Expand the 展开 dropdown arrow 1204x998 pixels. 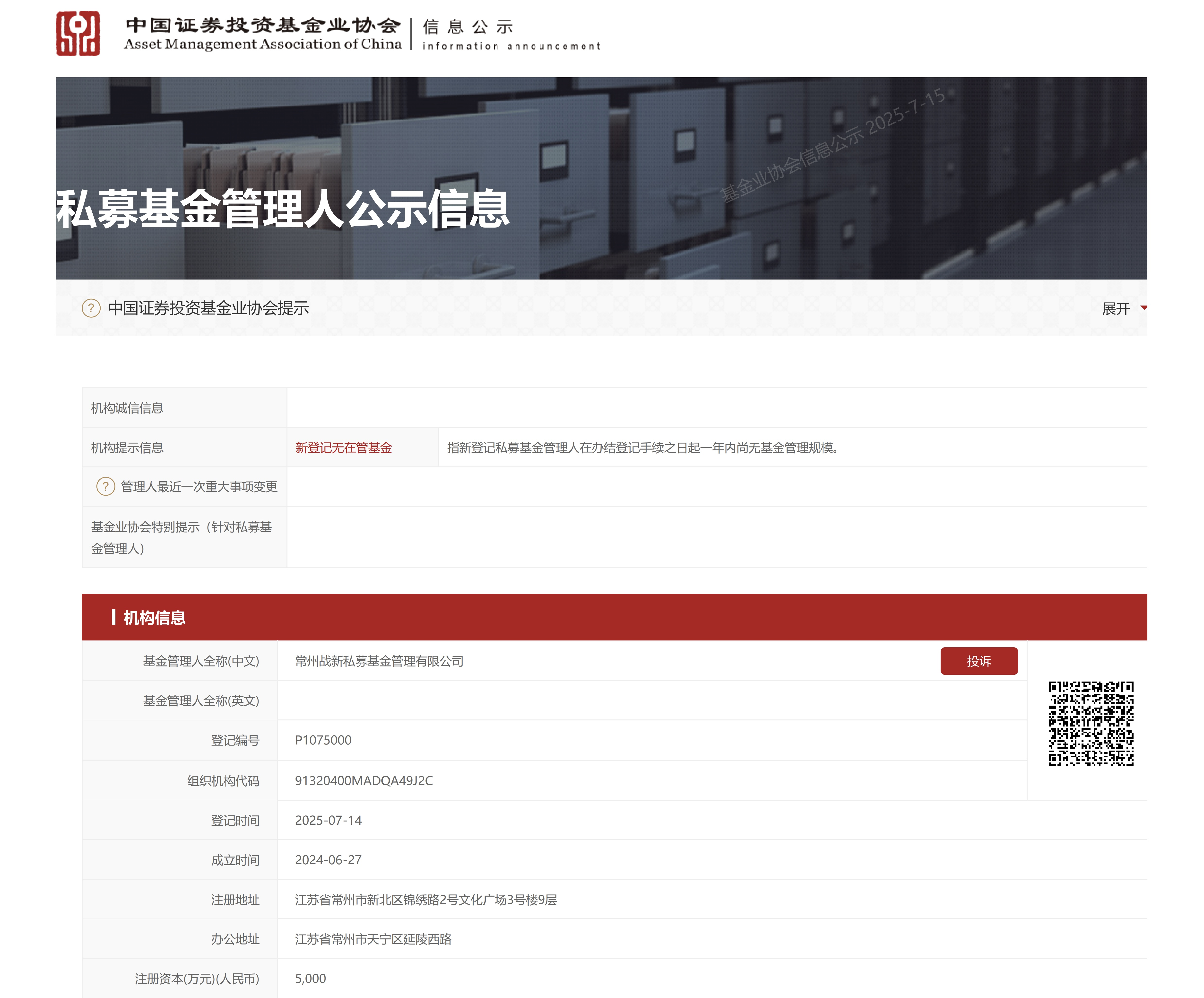(x=1144, y=308)
